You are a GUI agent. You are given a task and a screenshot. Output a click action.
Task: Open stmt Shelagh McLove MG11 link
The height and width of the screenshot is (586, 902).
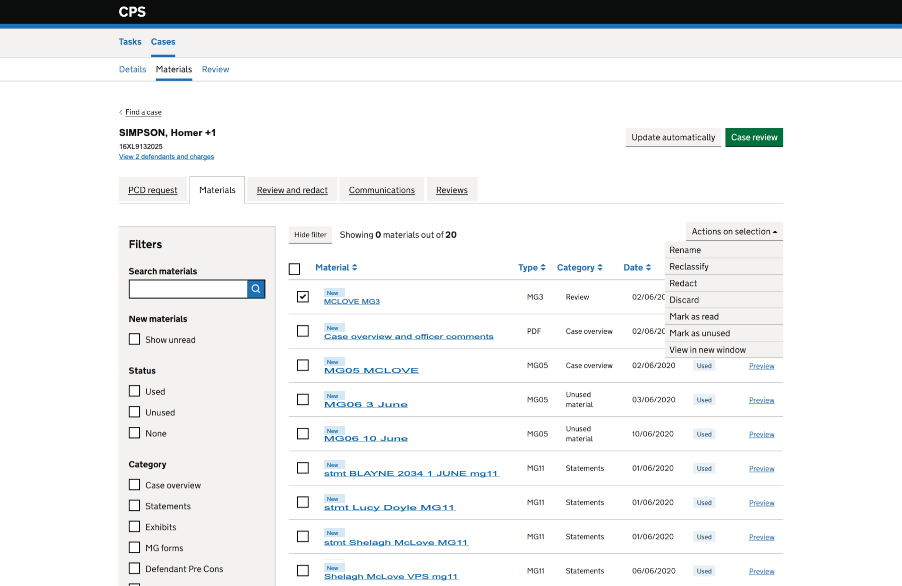tap(396, 542)
